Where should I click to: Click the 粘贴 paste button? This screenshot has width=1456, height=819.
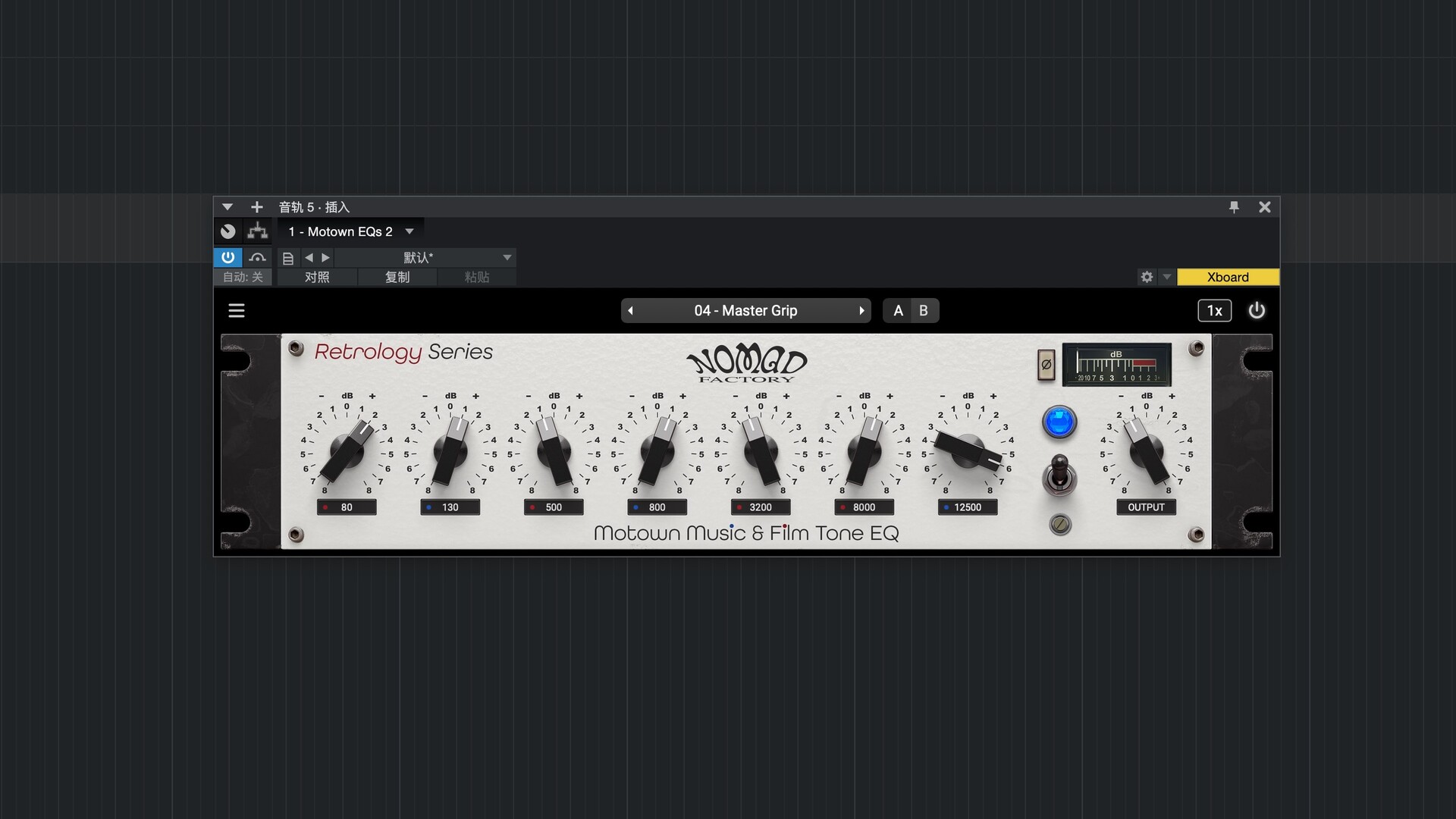[477, 277]
